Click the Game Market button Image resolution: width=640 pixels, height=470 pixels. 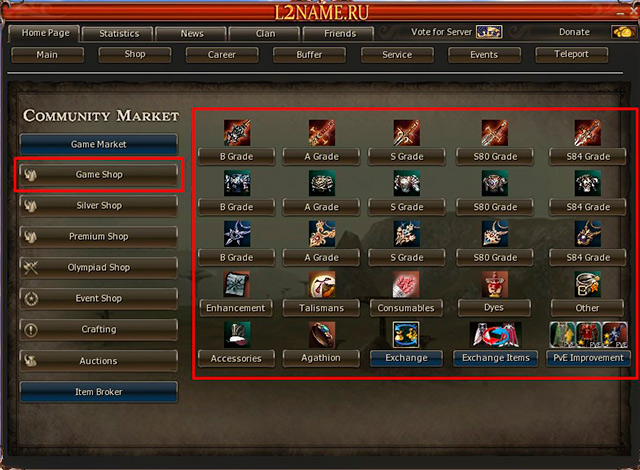pos(99,144)
